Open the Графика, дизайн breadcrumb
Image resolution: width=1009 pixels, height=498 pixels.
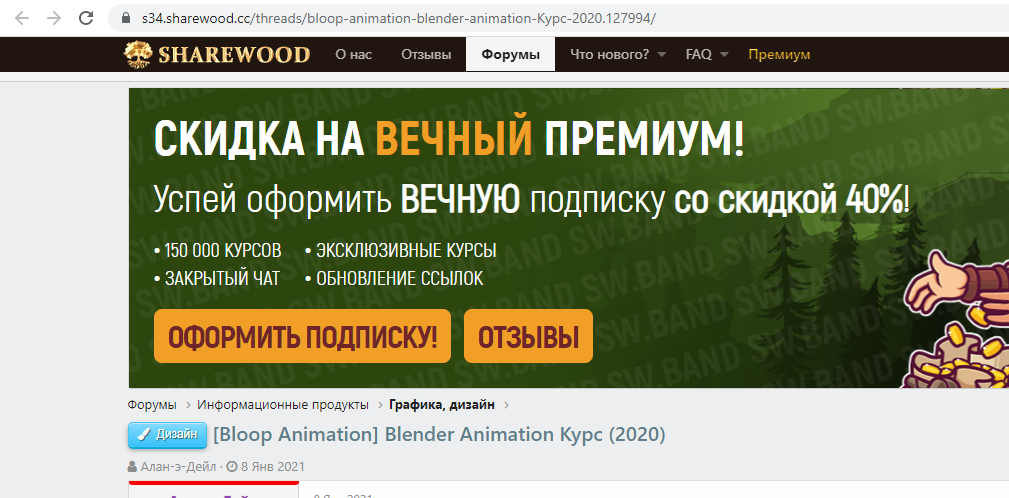tap(442, 405)
